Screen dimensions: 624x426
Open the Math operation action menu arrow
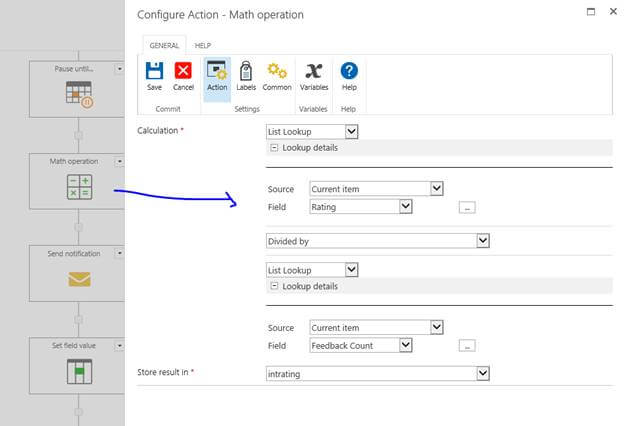[119, 161]
